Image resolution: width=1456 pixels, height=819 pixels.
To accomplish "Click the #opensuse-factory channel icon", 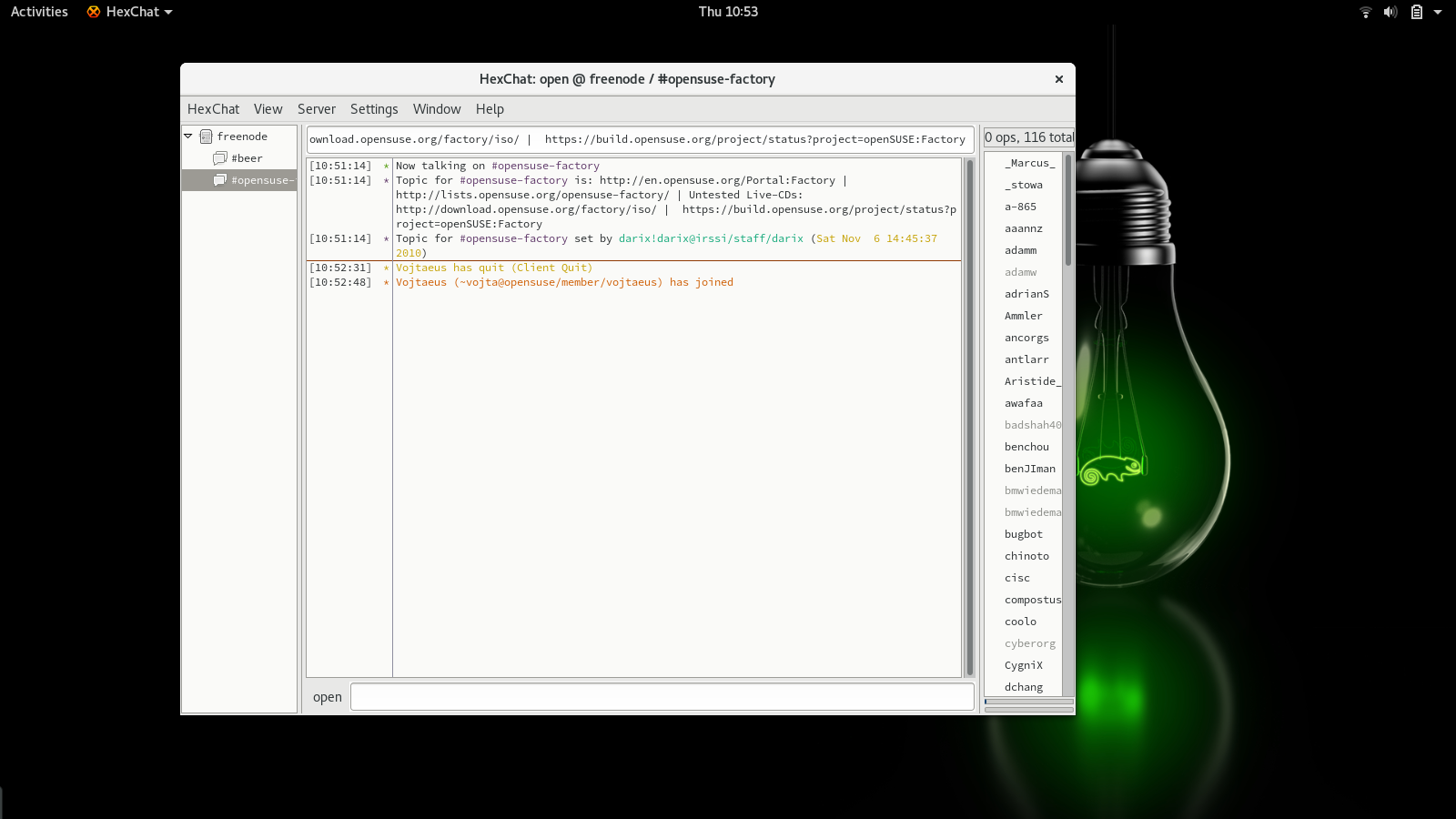I will click(x=219, y=180).
